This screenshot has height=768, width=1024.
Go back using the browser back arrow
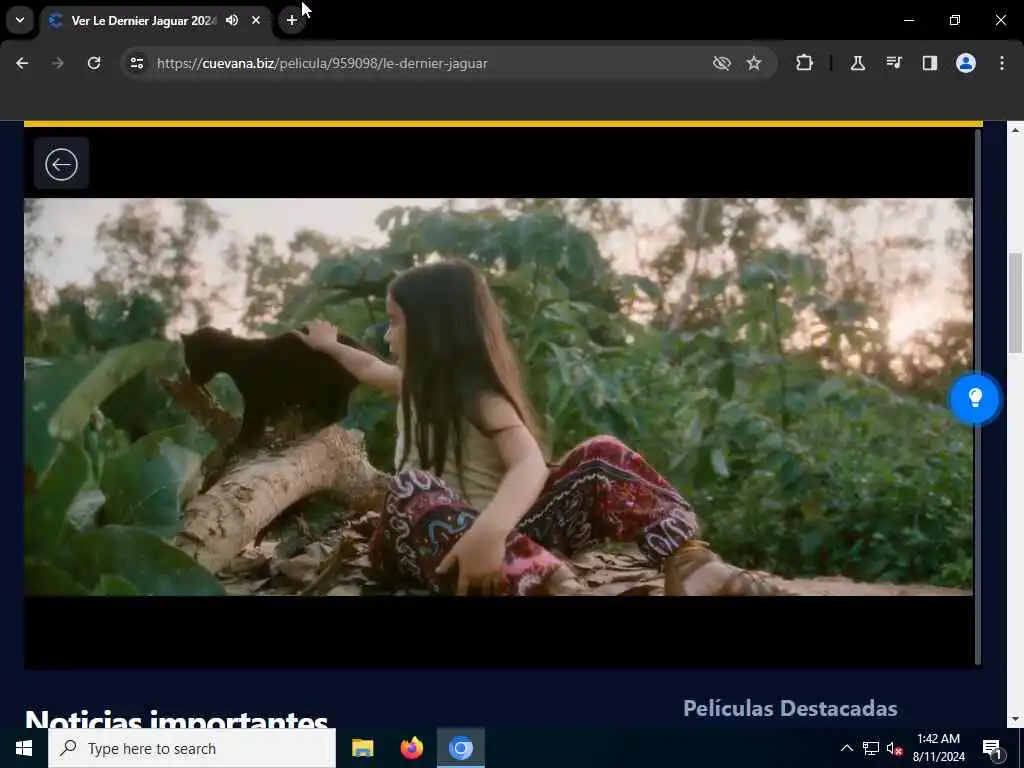(22, 63)
